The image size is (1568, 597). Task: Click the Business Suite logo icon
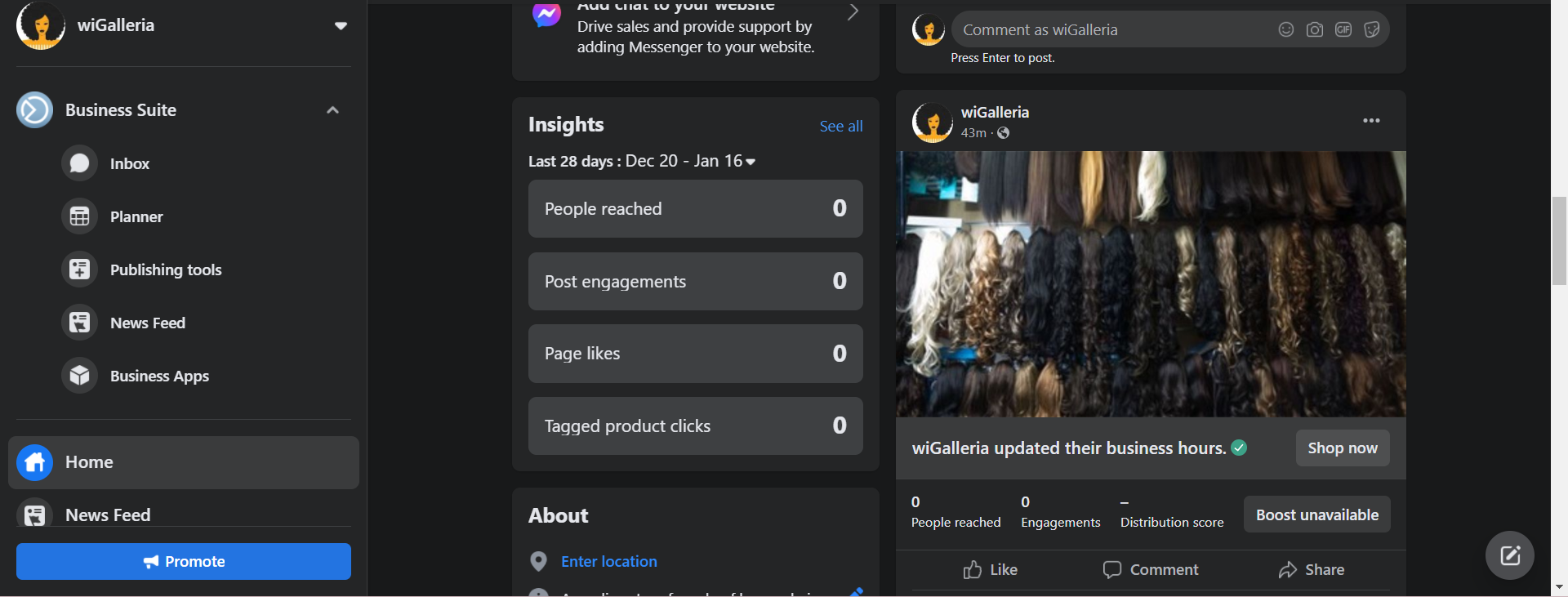34,110
